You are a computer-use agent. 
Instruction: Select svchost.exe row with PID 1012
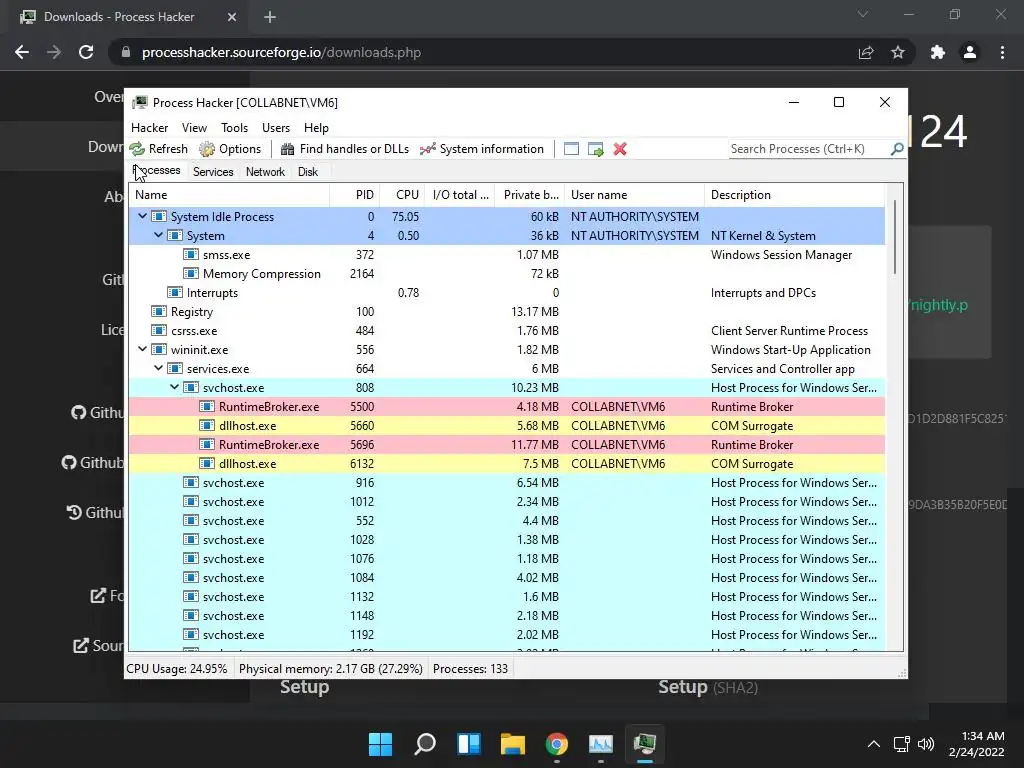(x=507, y=502)
